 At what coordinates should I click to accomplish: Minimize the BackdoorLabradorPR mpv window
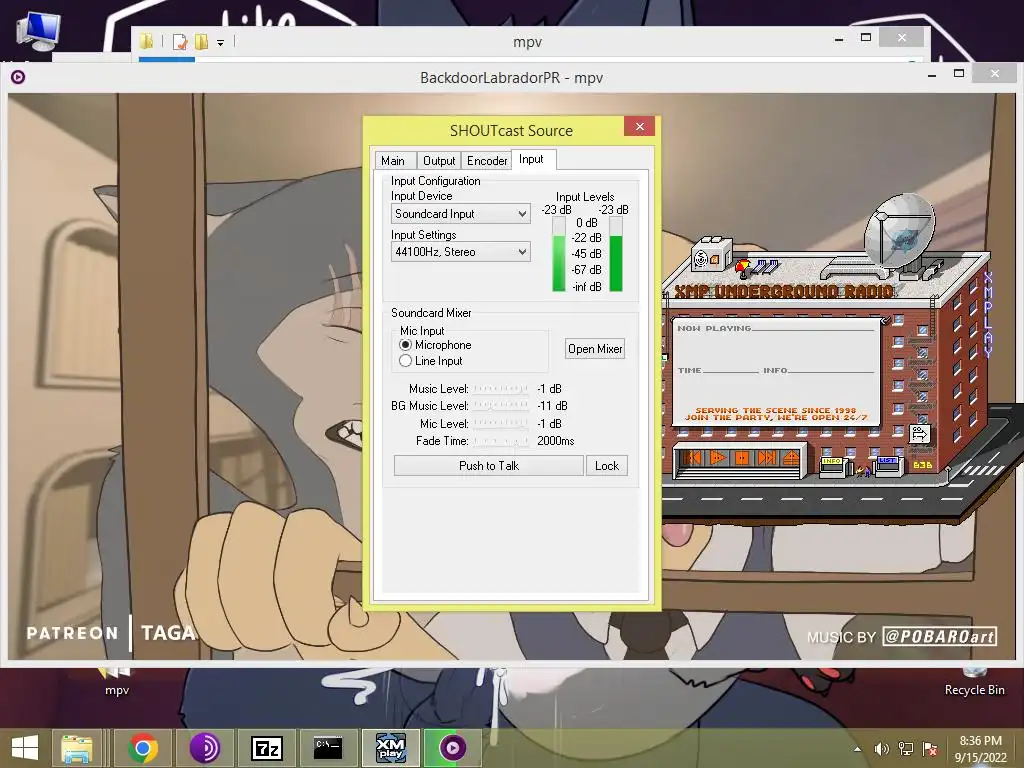[x=932, y=74]
